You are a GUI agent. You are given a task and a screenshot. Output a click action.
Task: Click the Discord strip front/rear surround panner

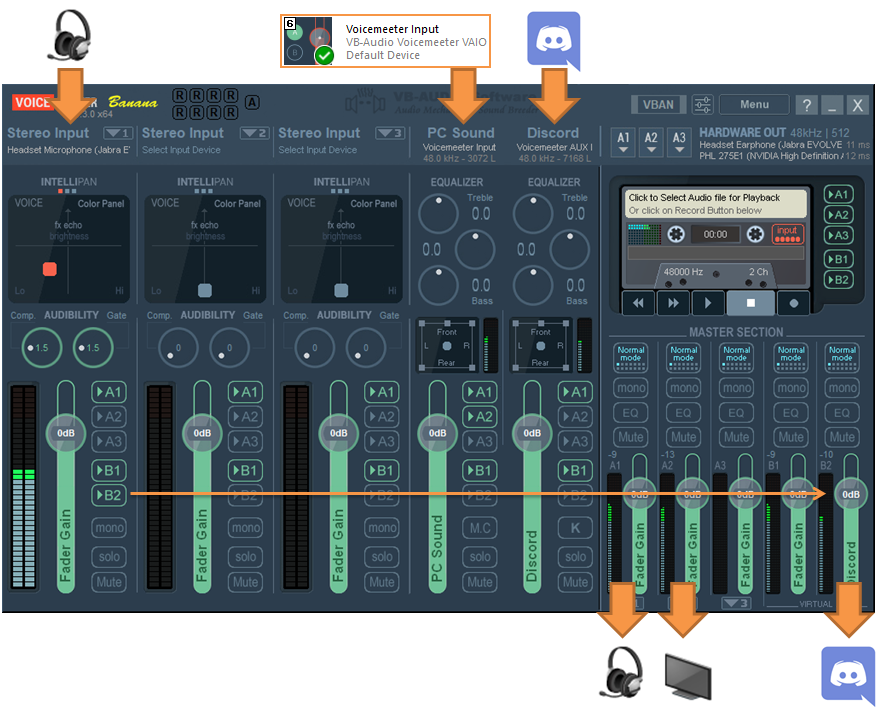point(541,346)
